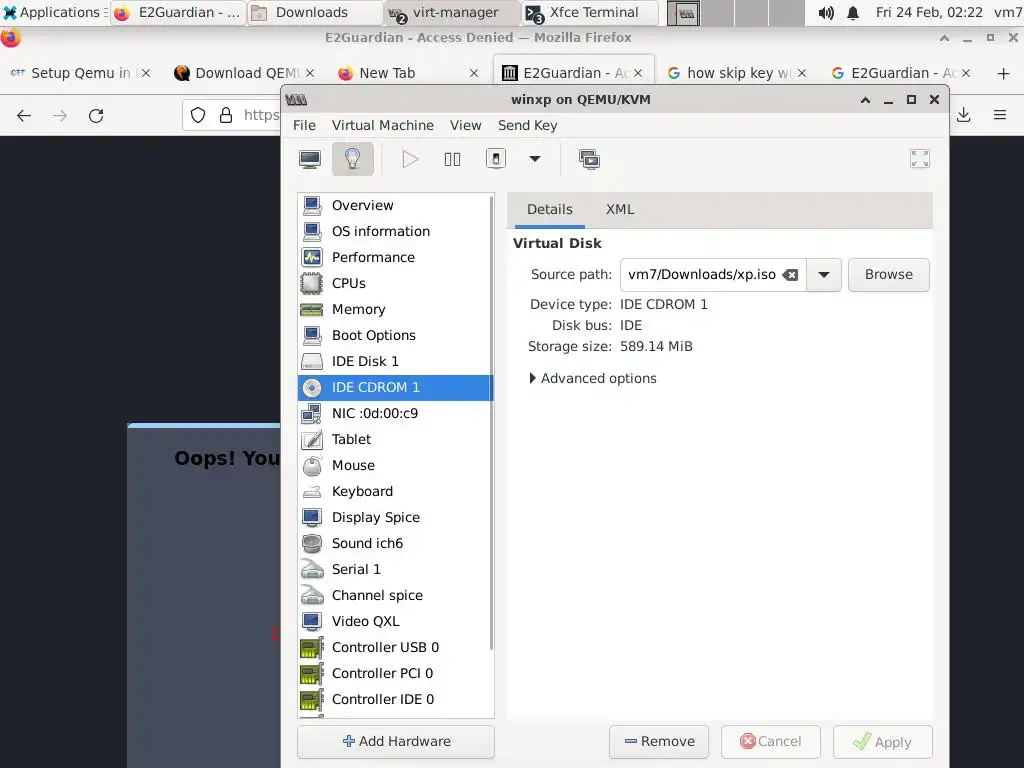The image size is (1024, 768).
Task: Click Add Hardware button
Action: (x=396, y=741)
